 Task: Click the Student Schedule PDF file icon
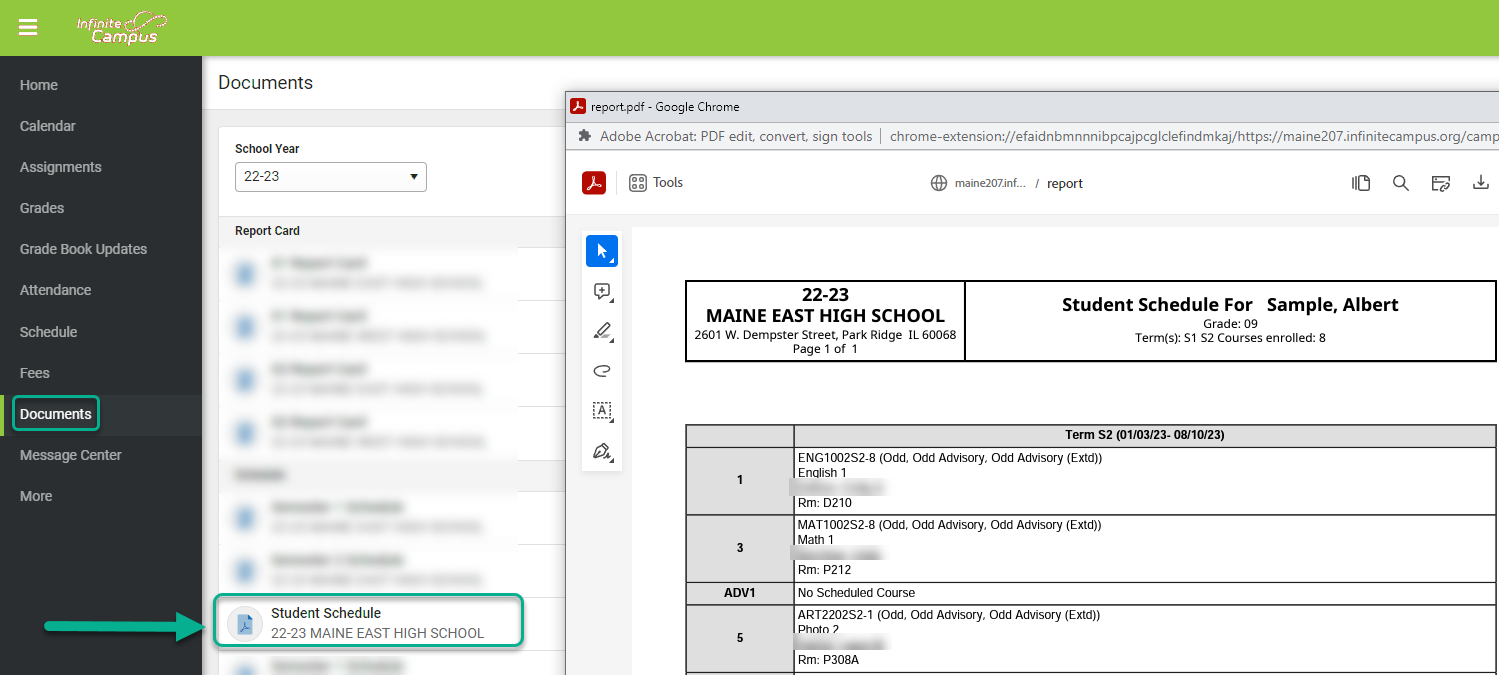click(245, 623)
